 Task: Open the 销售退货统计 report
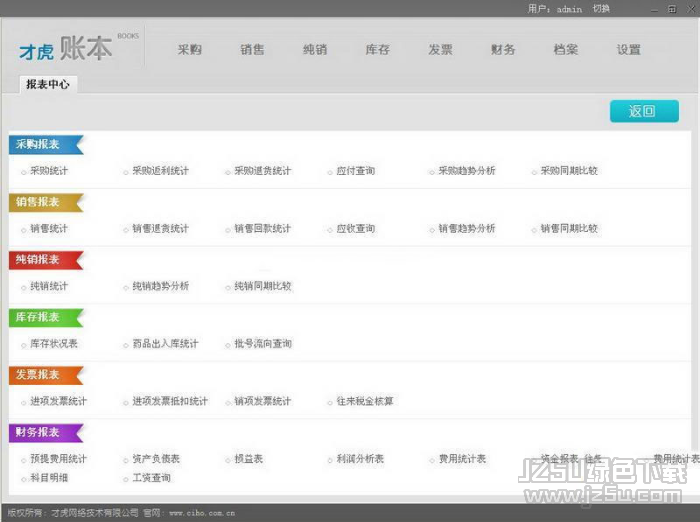click(x=160, y=229)
